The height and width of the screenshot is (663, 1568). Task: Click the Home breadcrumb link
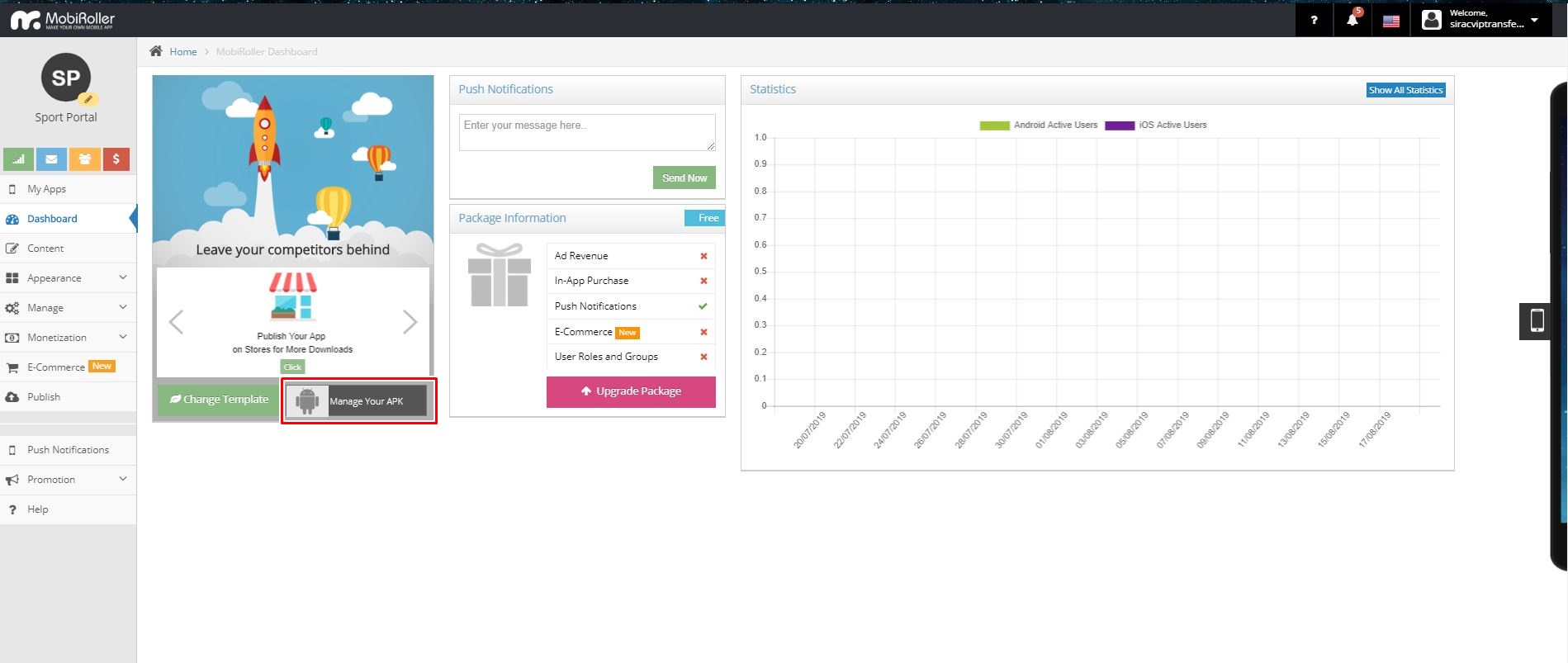click(x=182, y=51)
